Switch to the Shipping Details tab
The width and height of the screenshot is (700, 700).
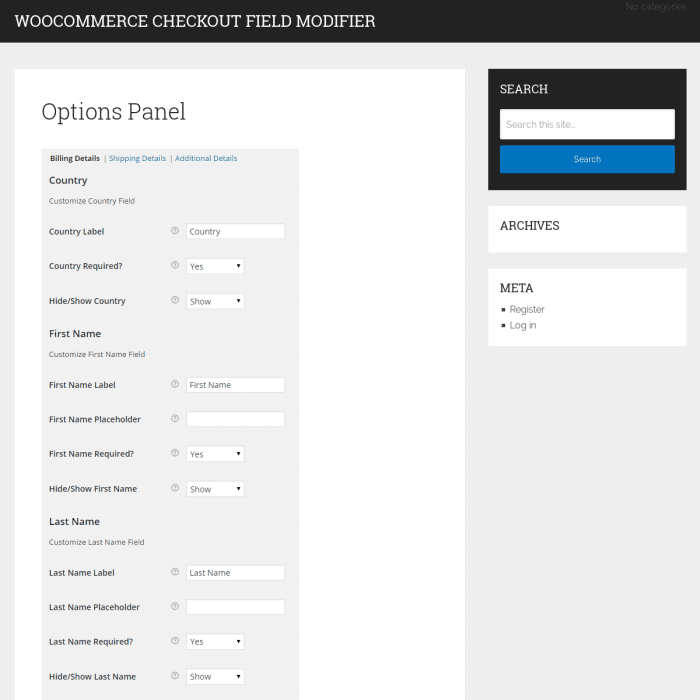(137, 158)
